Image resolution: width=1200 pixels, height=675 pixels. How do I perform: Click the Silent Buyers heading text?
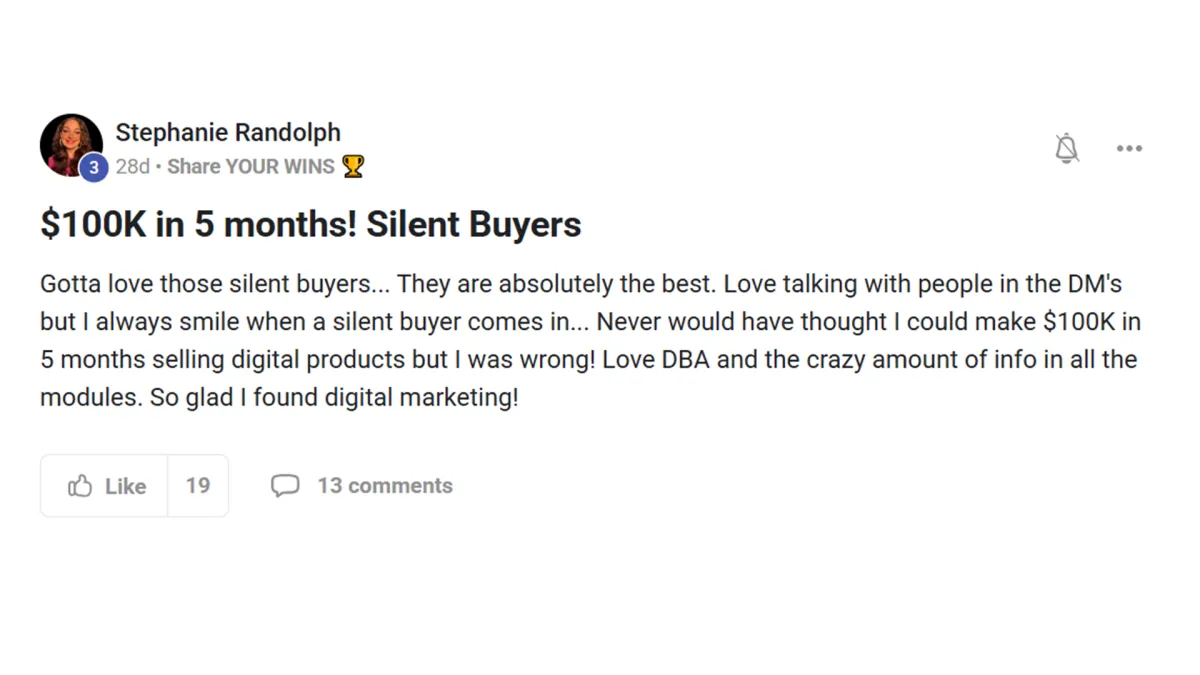click(x=474, y=225)
